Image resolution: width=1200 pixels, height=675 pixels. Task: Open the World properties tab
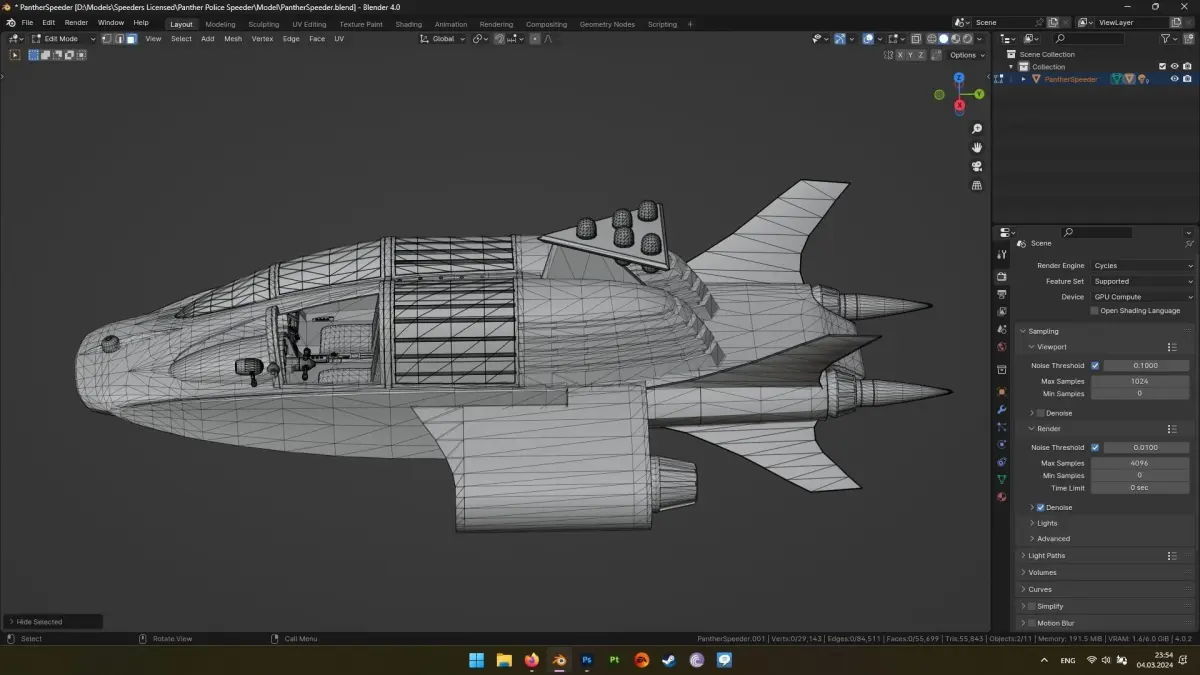pos(1002,347)
